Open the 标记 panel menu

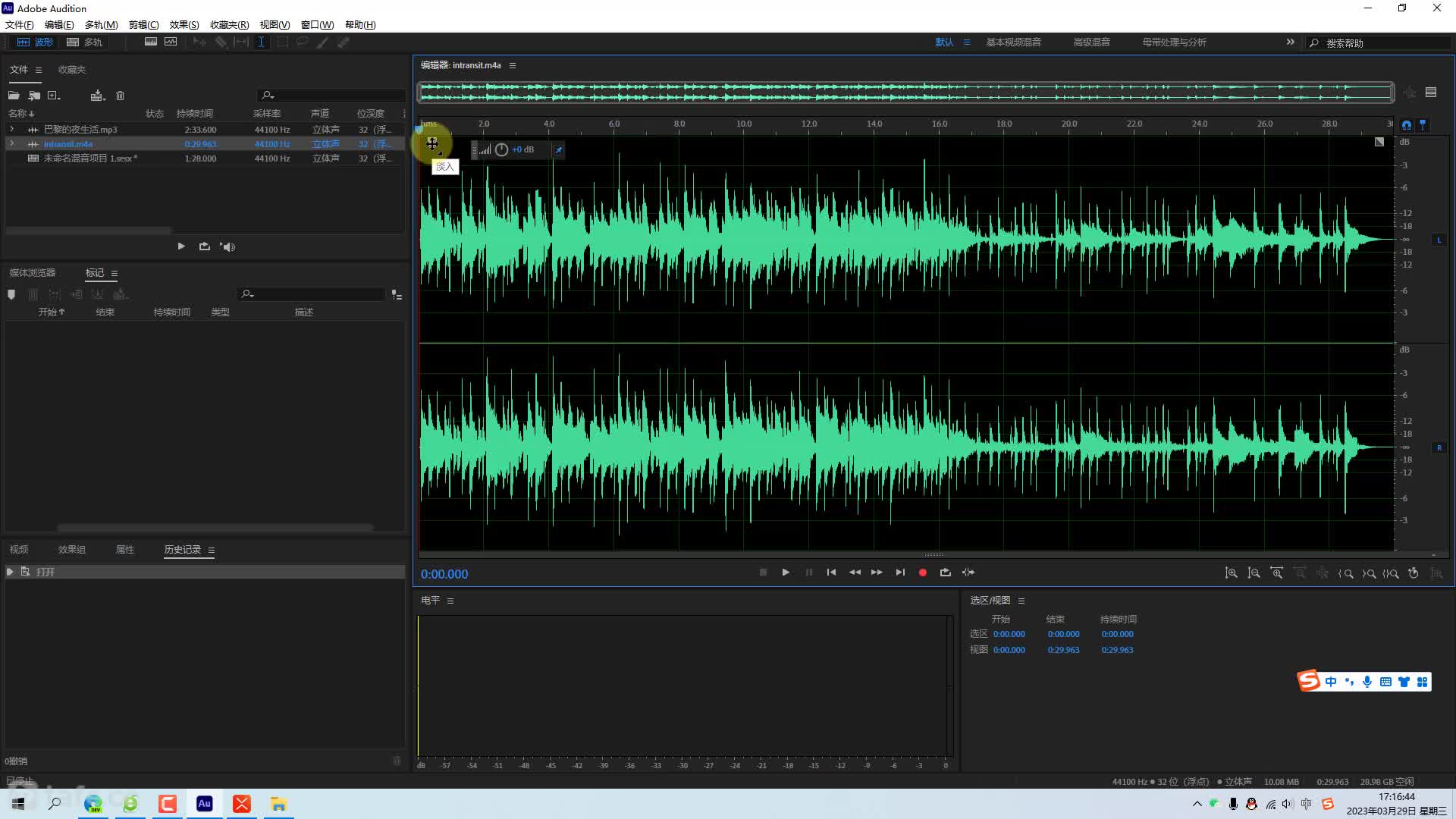(x=115, y=273)
